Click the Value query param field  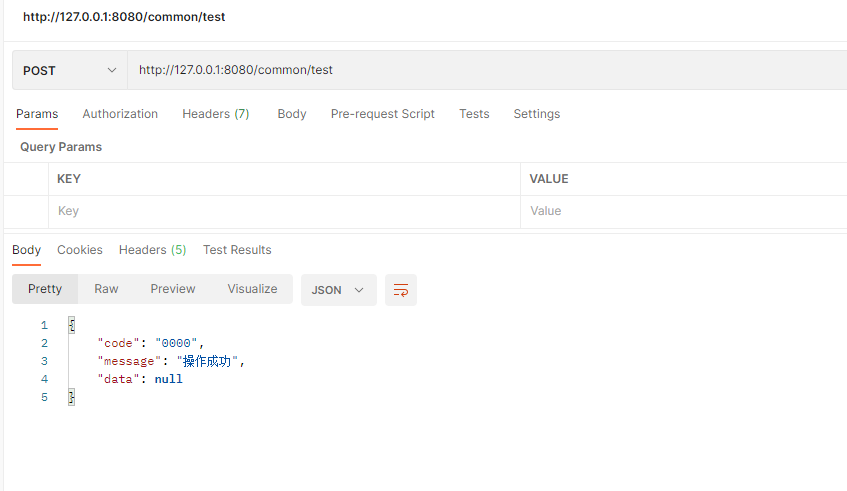(x=684, y=211)
